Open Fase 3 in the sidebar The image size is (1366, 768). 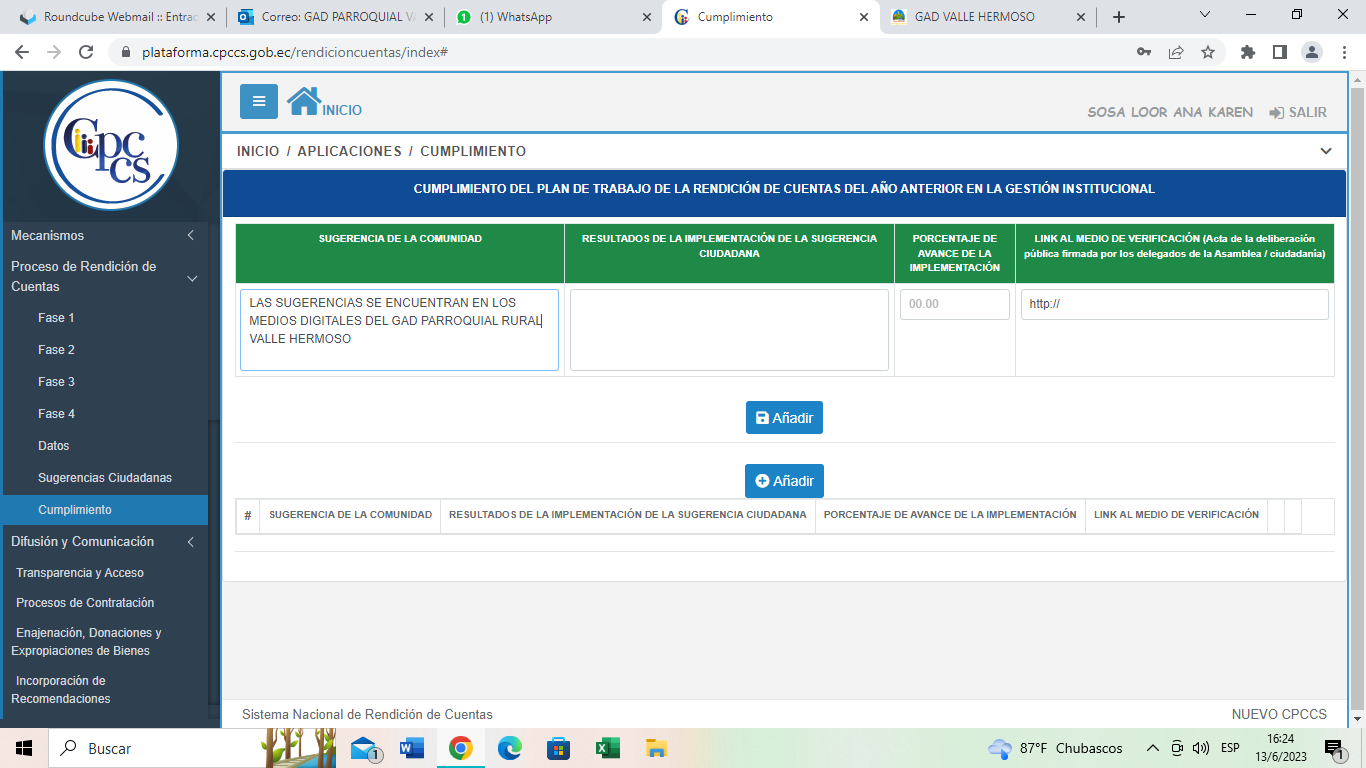pos(57,382)
